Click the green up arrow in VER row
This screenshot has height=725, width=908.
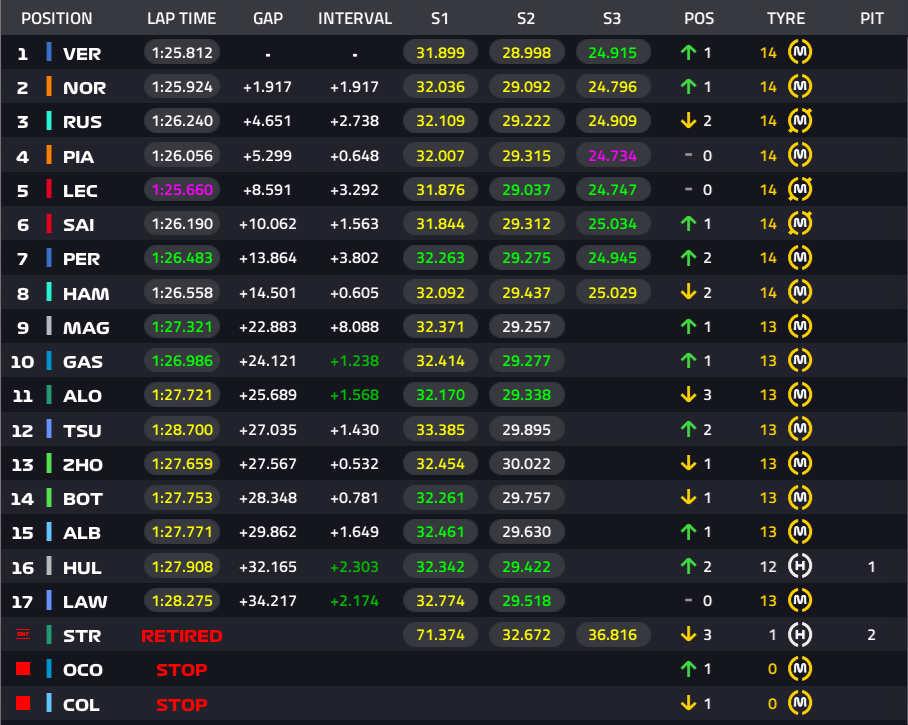(688, 53)
